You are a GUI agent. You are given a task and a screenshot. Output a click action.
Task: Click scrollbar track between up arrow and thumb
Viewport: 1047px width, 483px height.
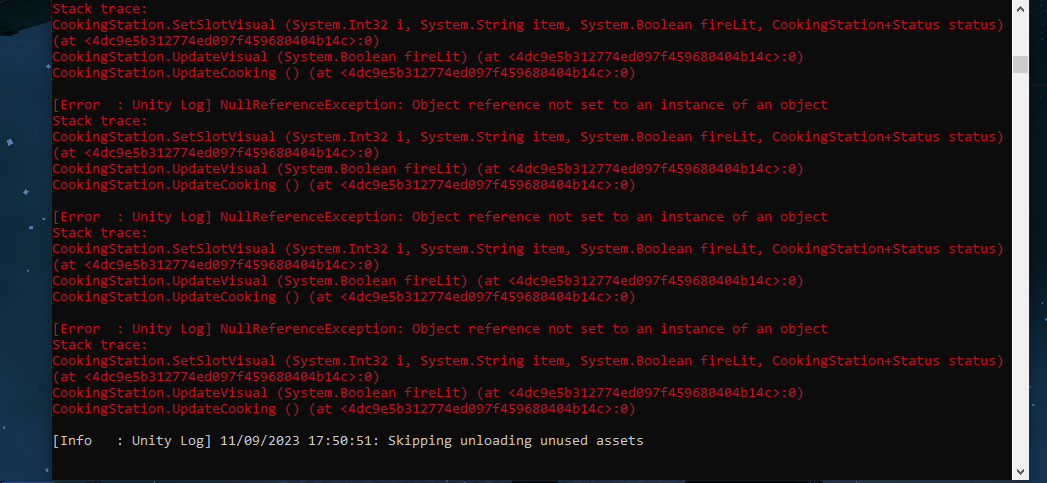[1020, 36]
